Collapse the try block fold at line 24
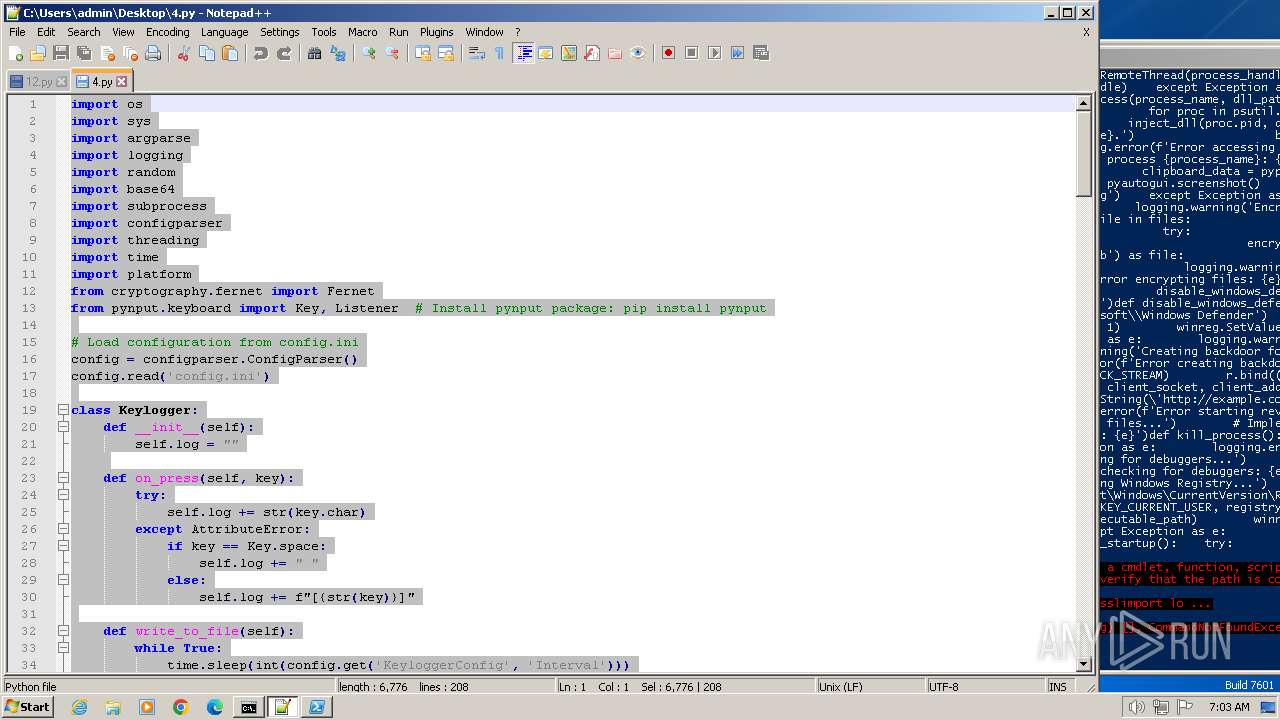The image size is (1280, 720). (62, 495)
